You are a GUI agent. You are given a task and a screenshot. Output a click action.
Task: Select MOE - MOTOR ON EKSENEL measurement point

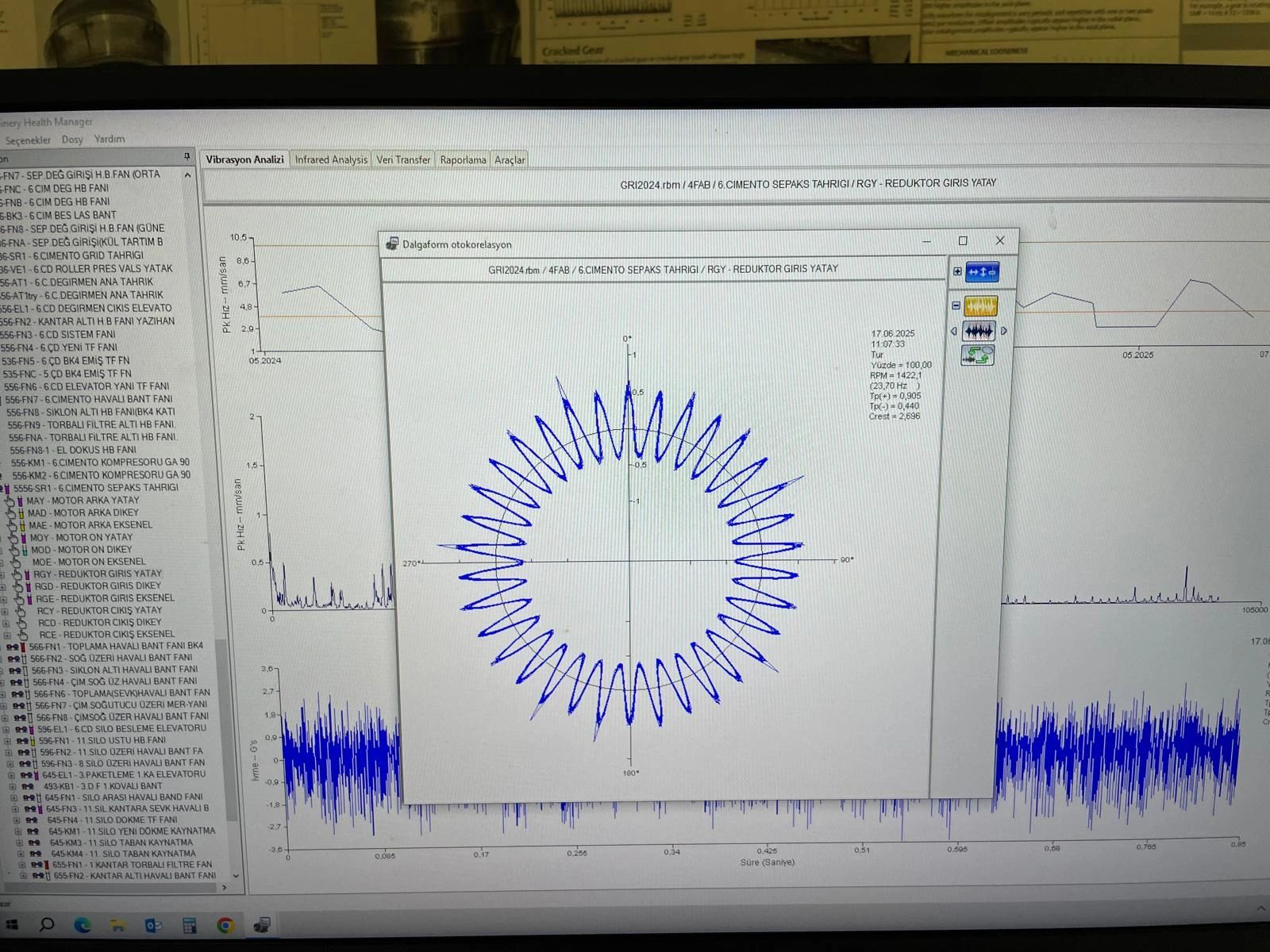pos(89,562)
